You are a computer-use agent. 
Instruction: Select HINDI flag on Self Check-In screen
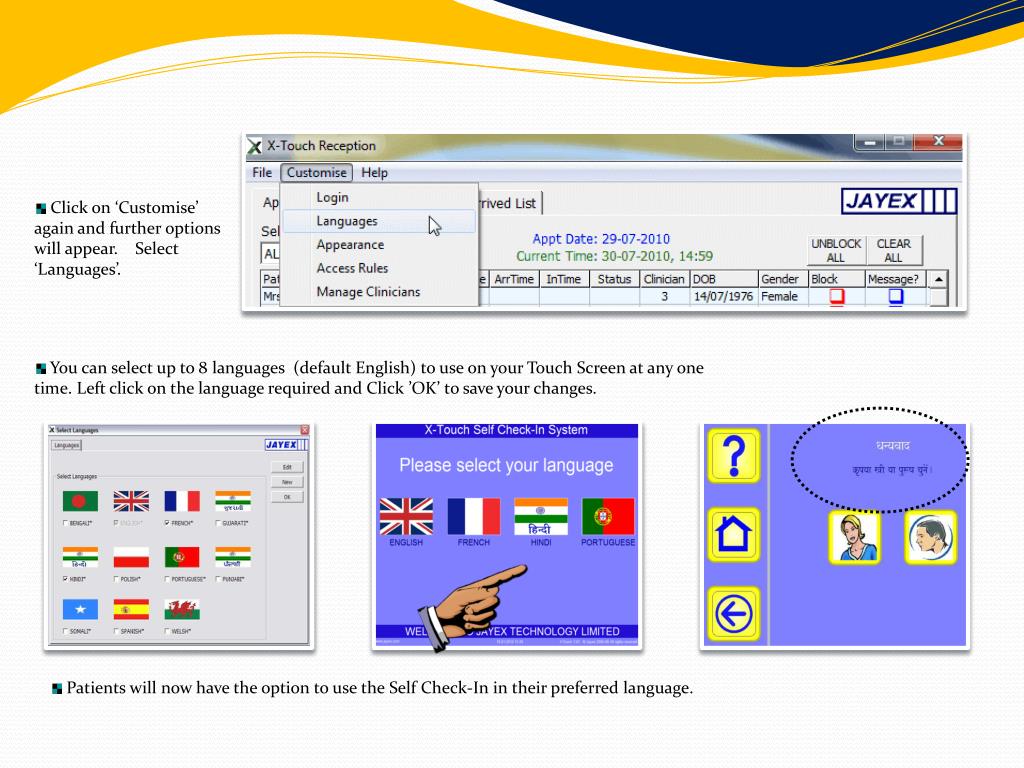coord(541,517)
